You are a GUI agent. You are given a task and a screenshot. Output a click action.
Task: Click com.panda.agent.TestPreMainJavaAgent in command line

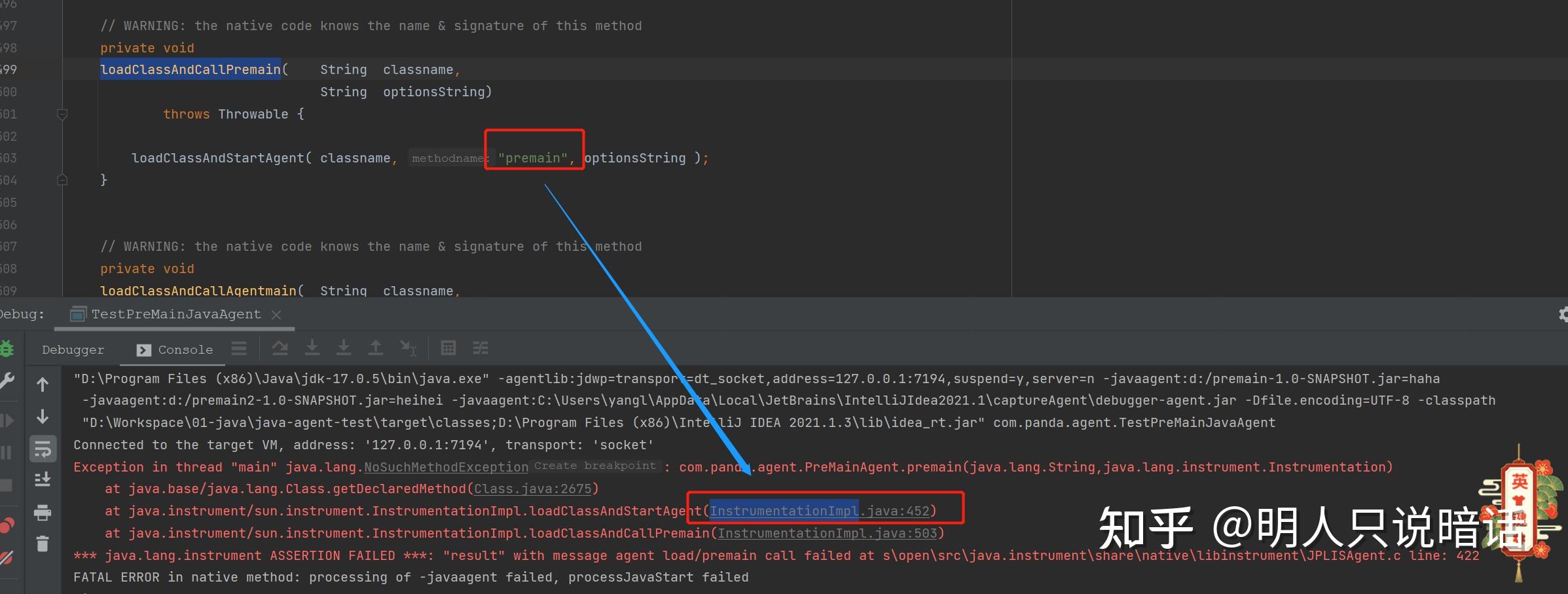pyautogui.click(x=1134, y=422)
